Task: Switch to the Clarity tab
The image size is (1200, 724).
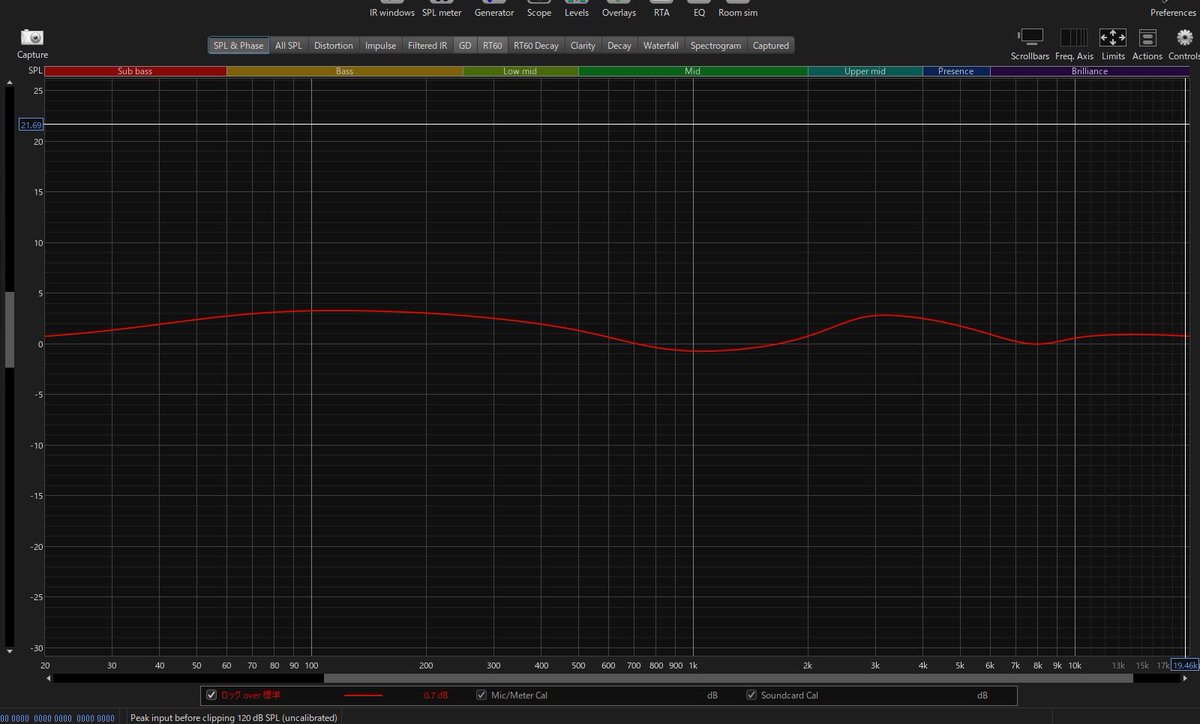Action: pos(583,45)
